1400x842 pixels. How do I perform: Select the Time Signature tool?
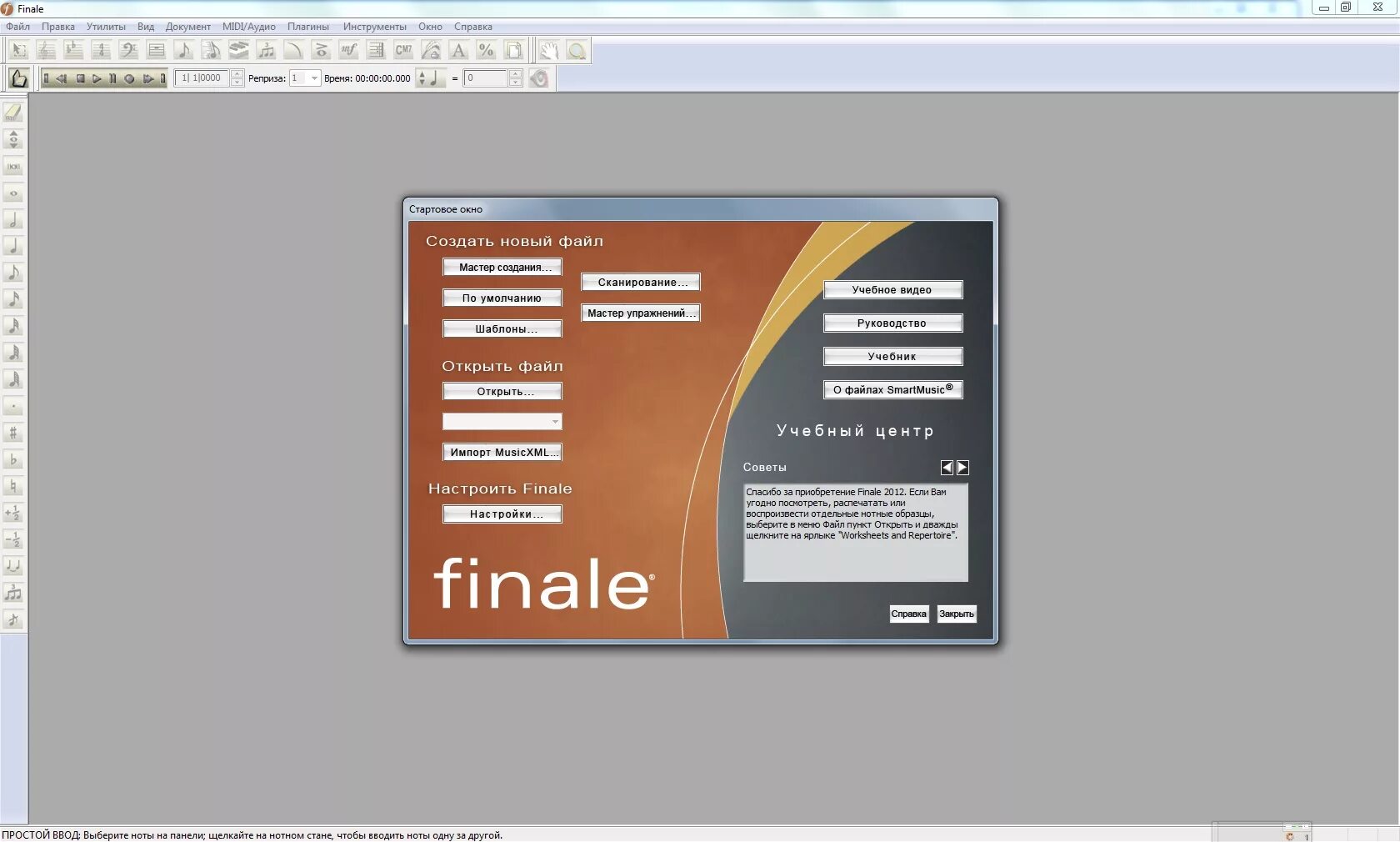click(101, 51)
